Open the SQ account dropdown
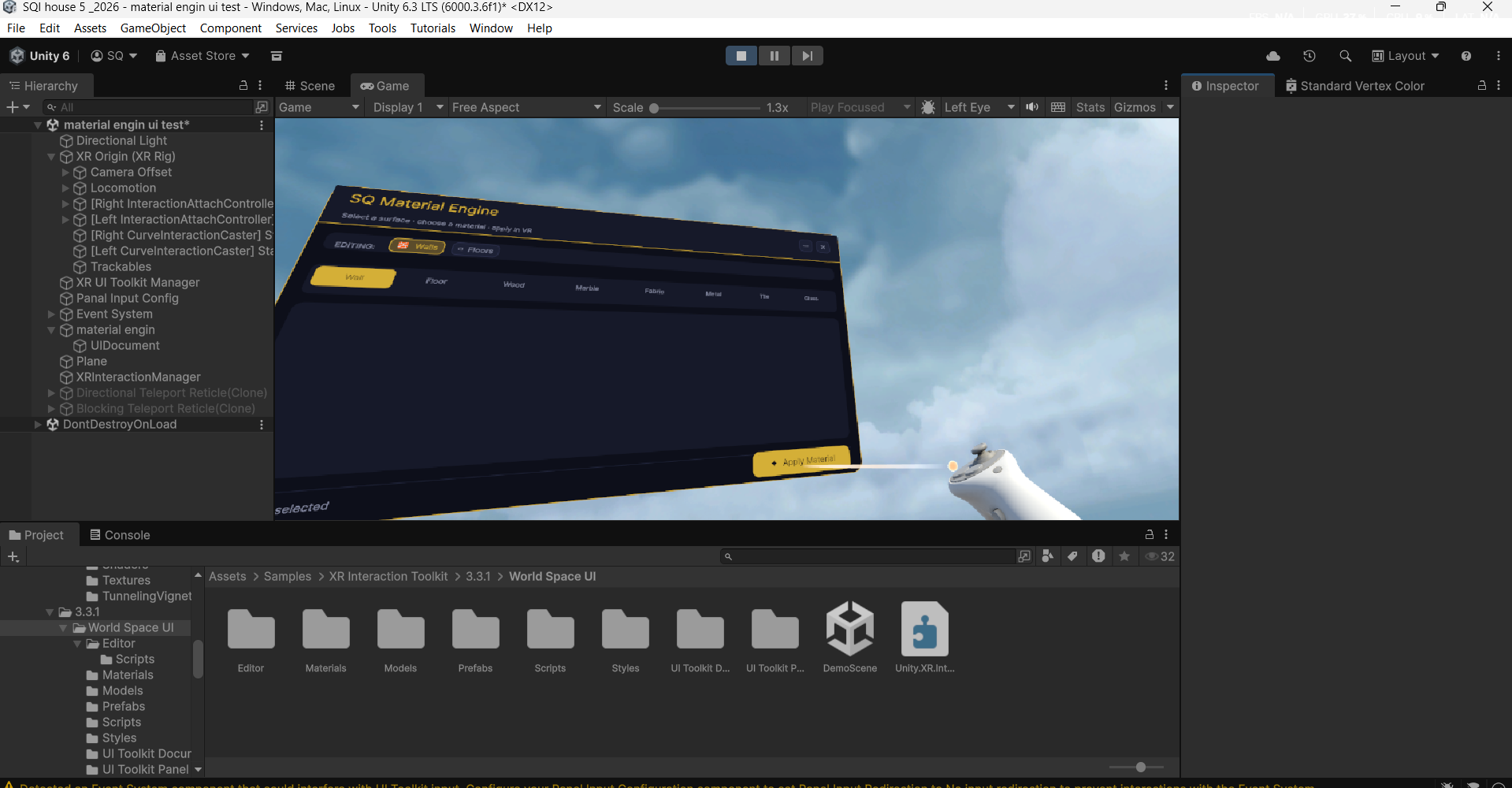This screenshot has width=1512, height=788. 114,56
